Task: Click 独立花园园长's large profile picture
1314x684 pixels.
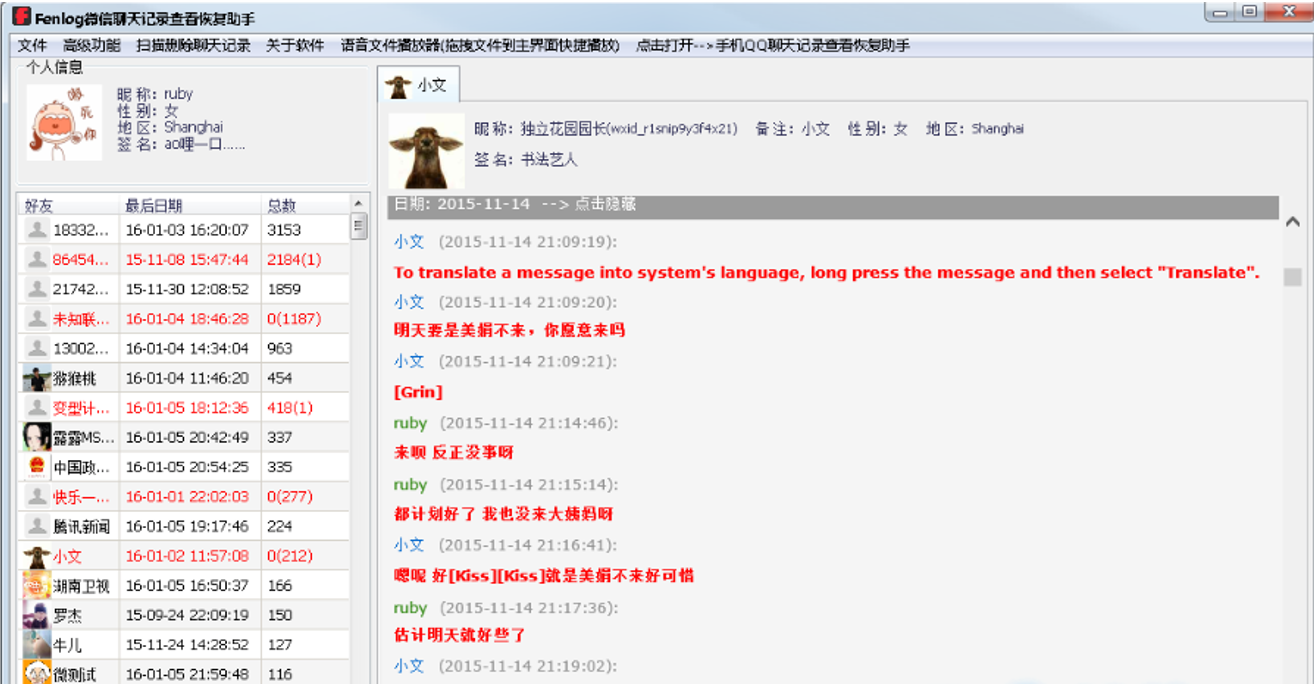Action: pyautogui.click(x=426, y=151)
